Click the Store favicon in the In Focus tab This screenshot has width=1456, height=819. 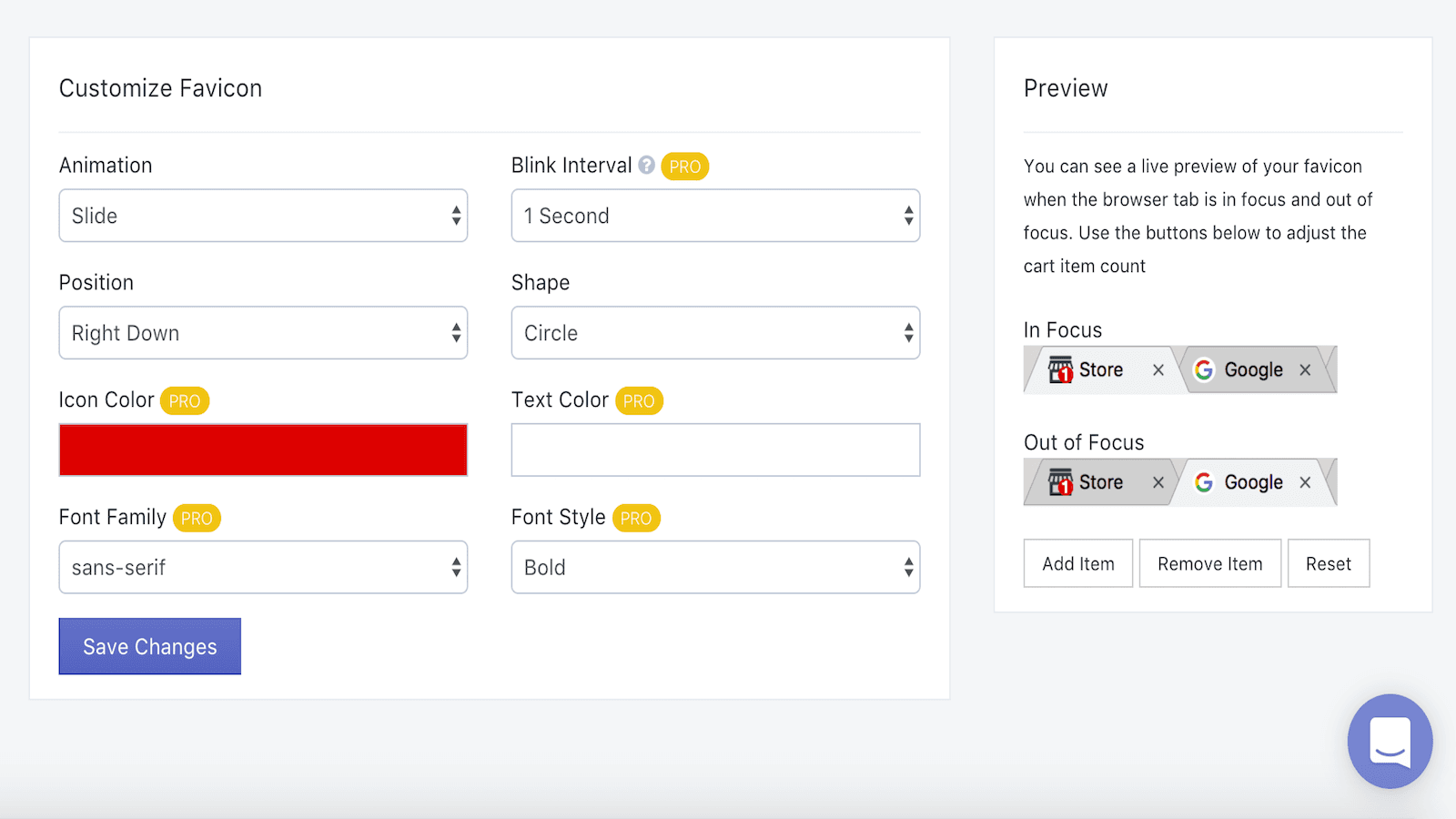coord(1060,369)
